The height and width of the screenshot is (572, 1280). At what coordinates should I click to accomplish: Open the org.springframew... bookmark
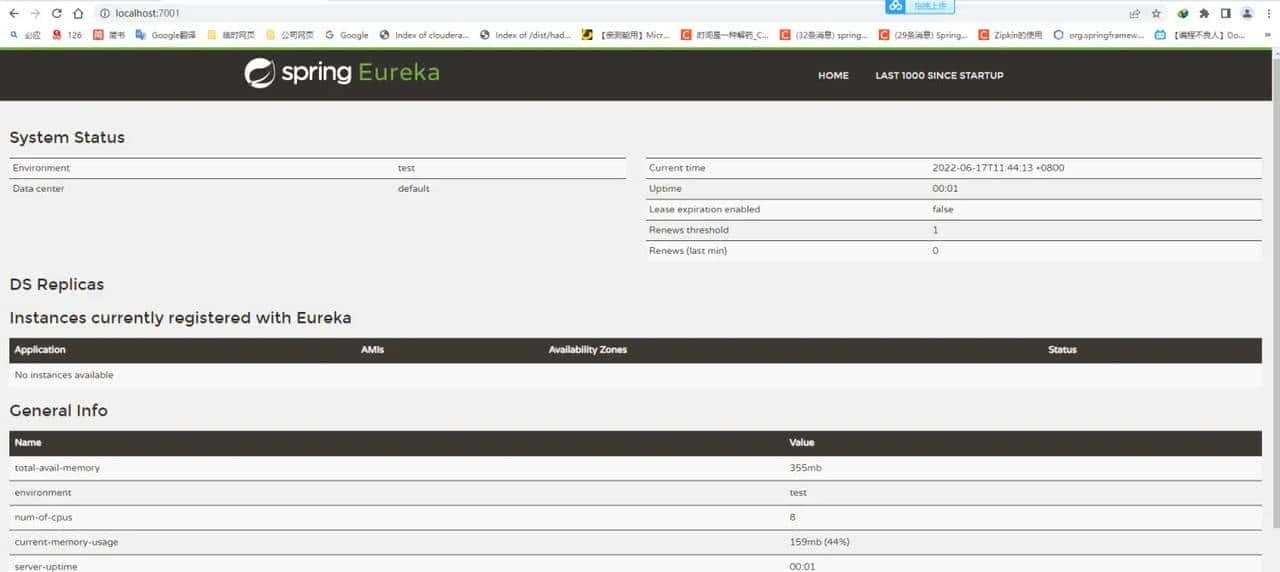tap(1099, 35)
